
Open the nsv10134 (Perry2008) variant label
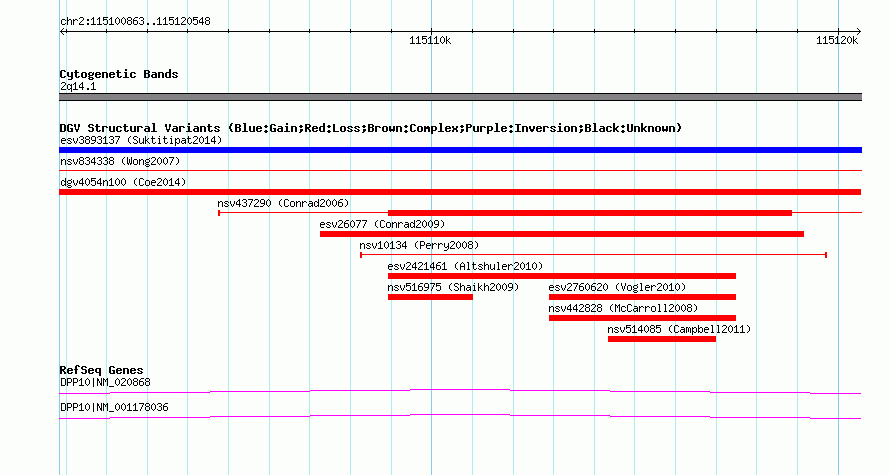[x=419, y=245]
